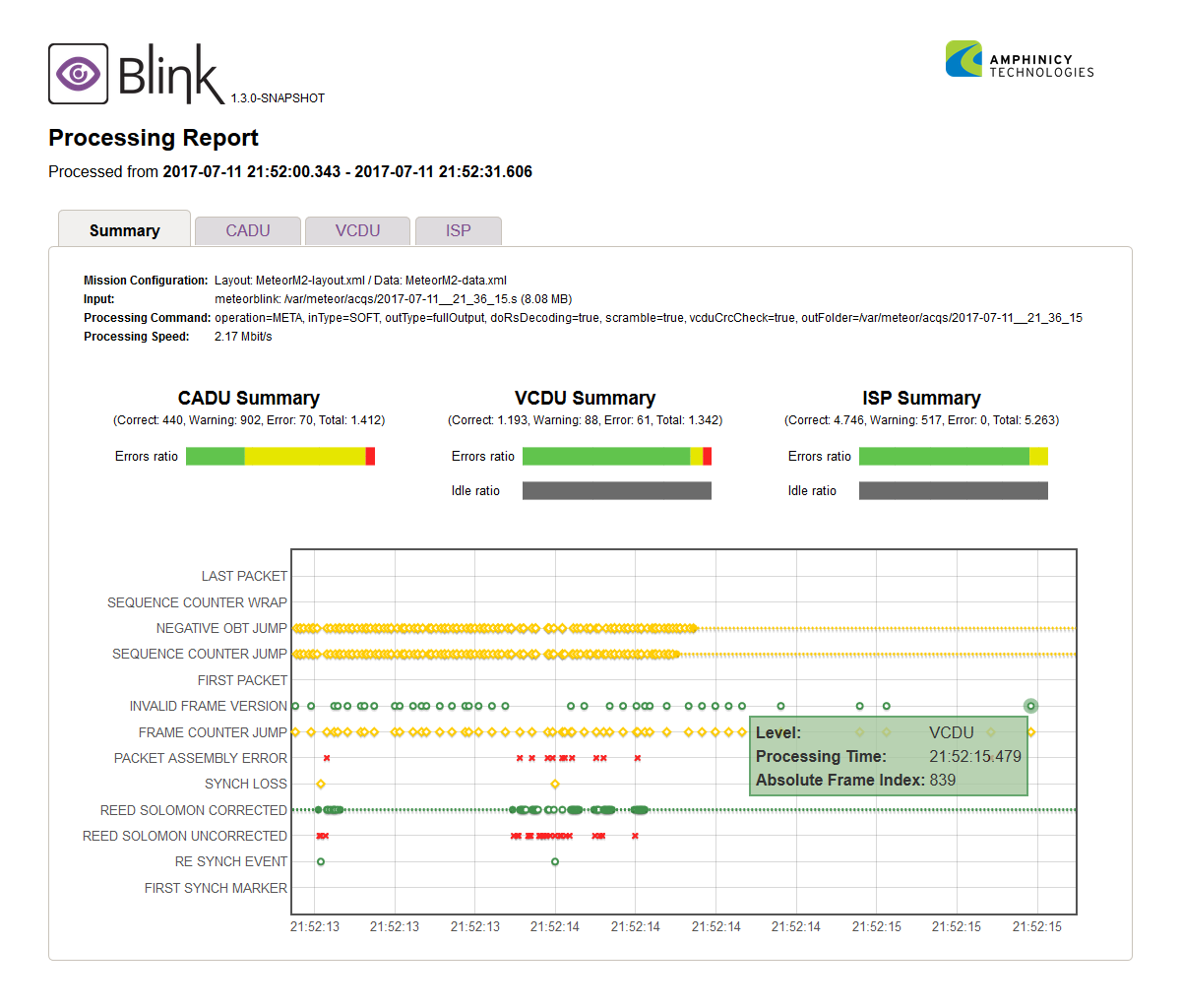The image size is (1181, 1008).
Task: Click the VCDU idle ratio bar
Action: click(616, 490)
